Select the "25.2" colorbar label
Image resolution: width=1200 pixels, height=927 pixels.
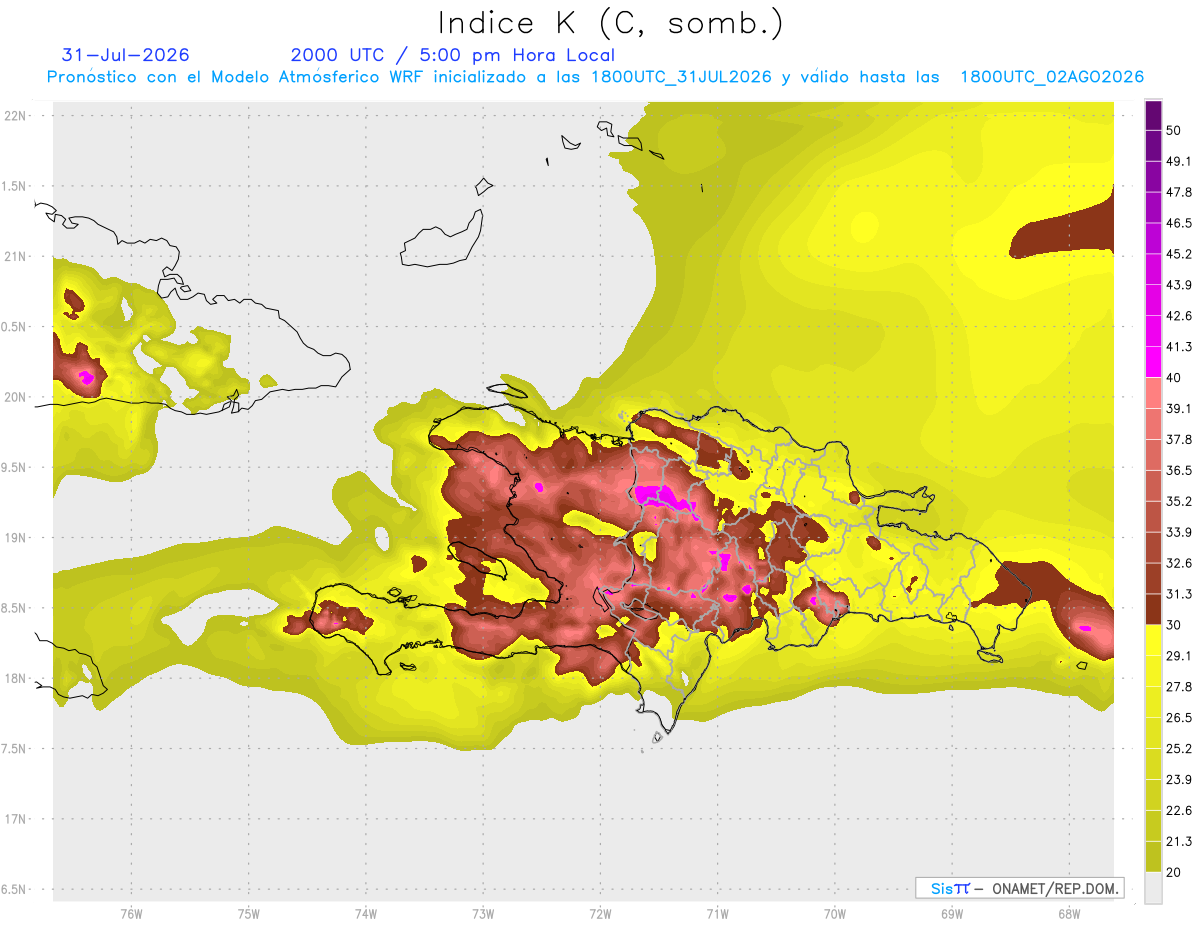pyautogui.click(x=1179, y=749)
